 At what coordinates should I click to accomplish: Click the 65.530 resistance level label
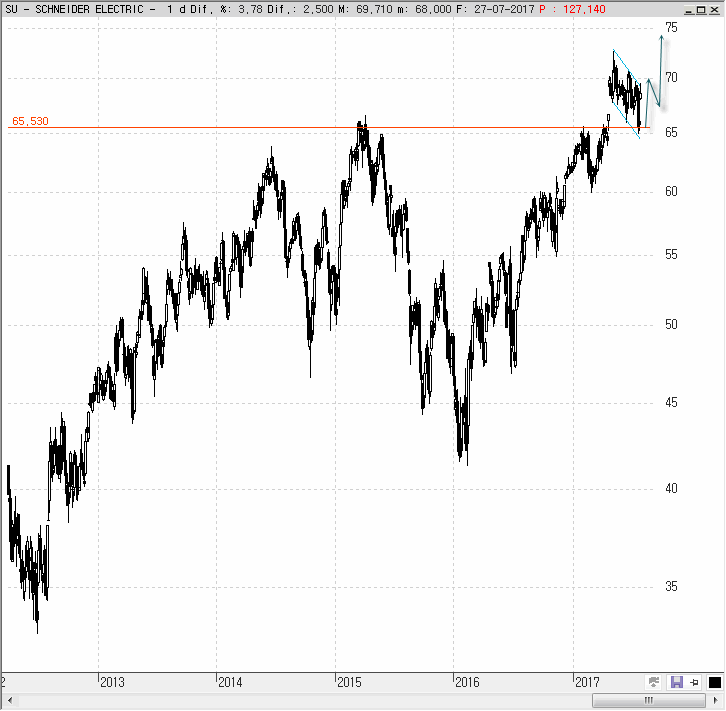30,121
